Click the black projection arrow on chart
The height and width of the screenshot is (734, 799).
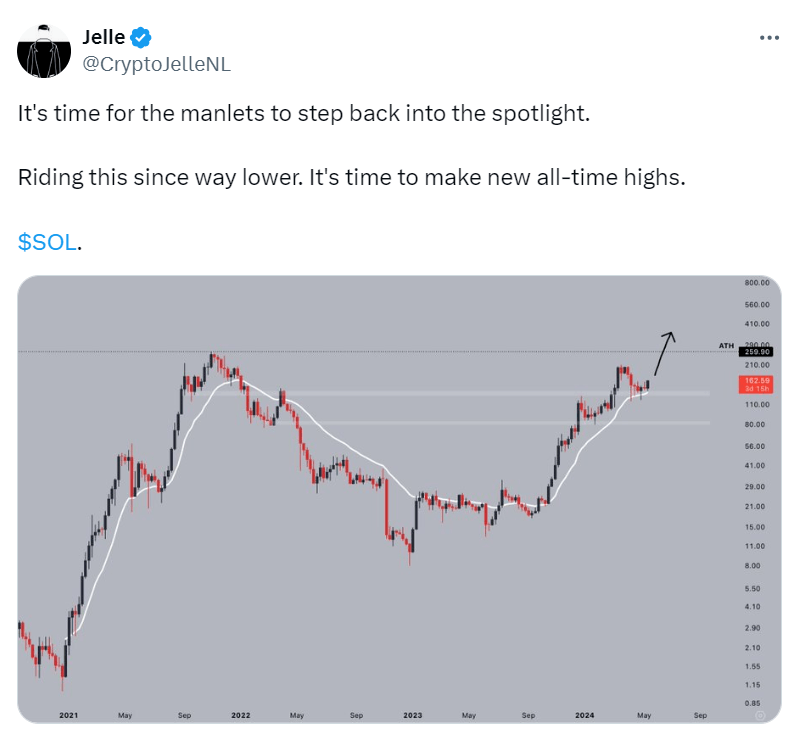664,352
